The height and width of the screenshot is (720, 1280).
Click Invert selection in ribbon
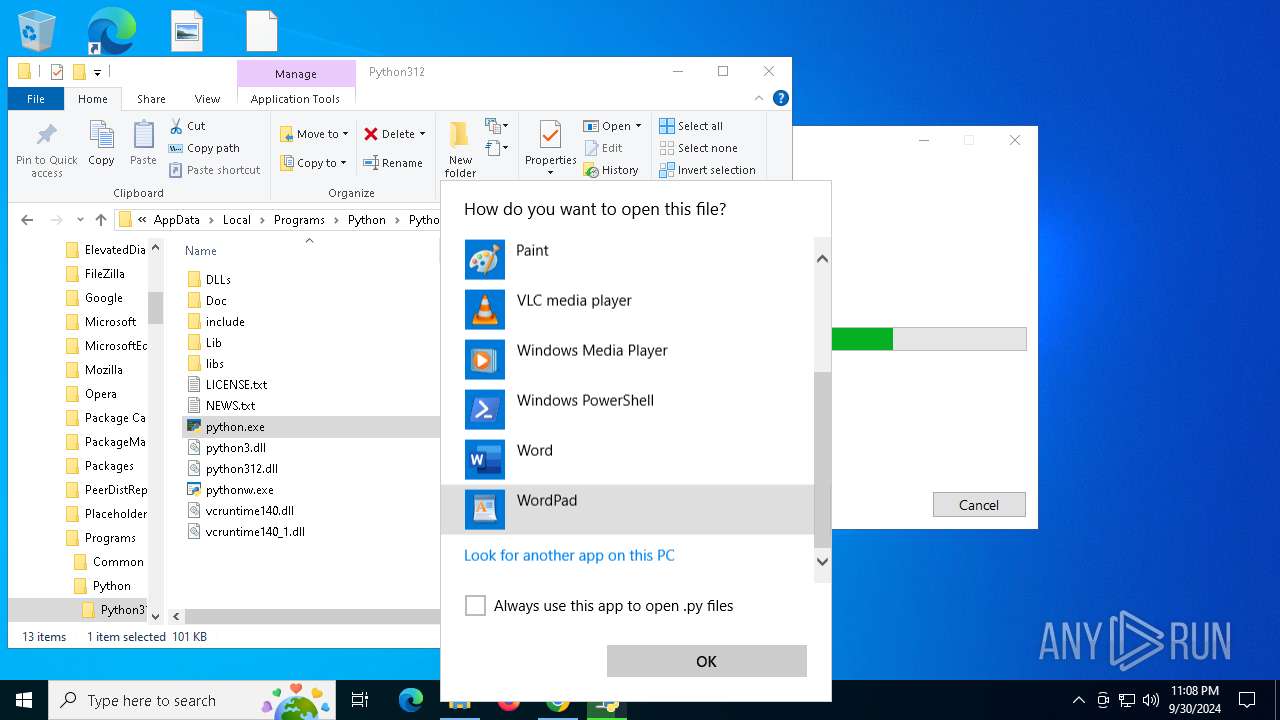click(707, 170)
